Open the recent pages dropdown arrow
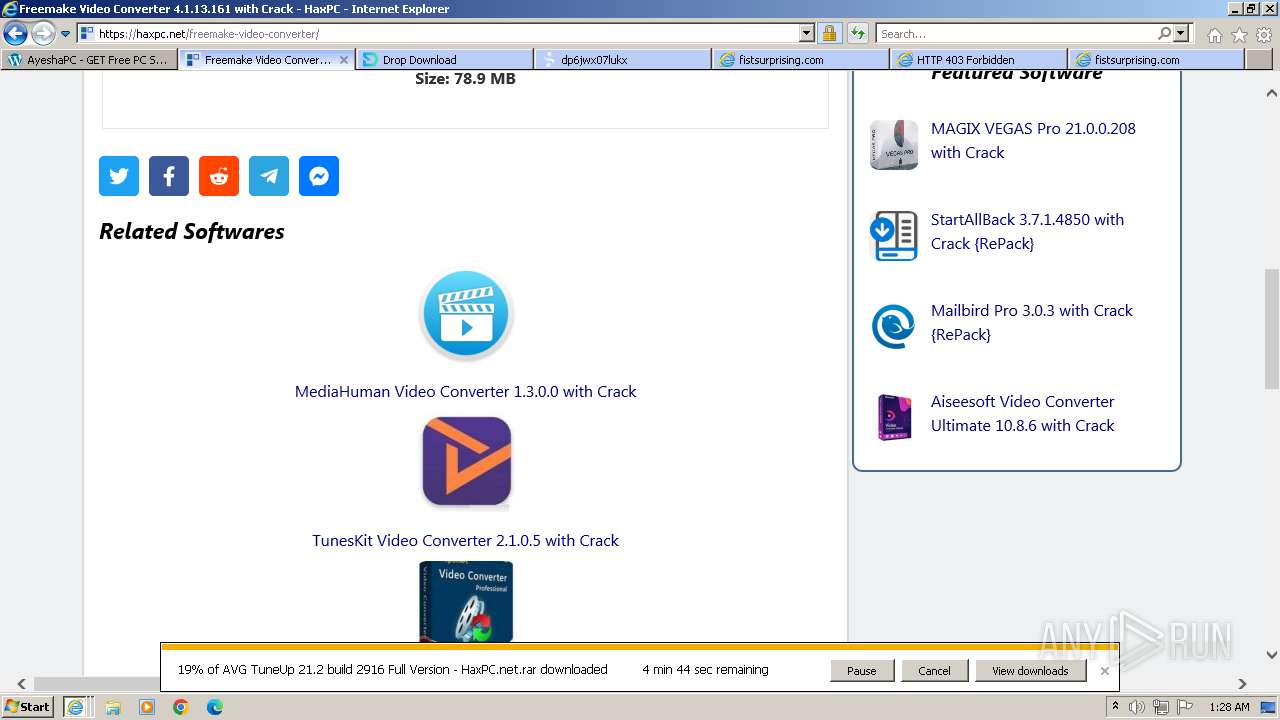The image size is (1280, 720). pos(66,34)
